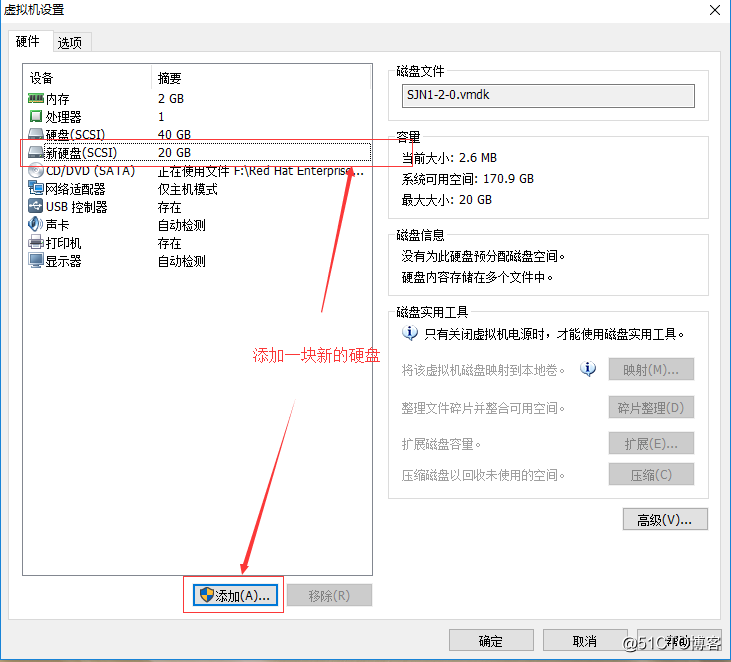Click the 压缩(C) button
The width and height of the screenshot is (731, 662).
pyautogui.click(x=651, y=475)
